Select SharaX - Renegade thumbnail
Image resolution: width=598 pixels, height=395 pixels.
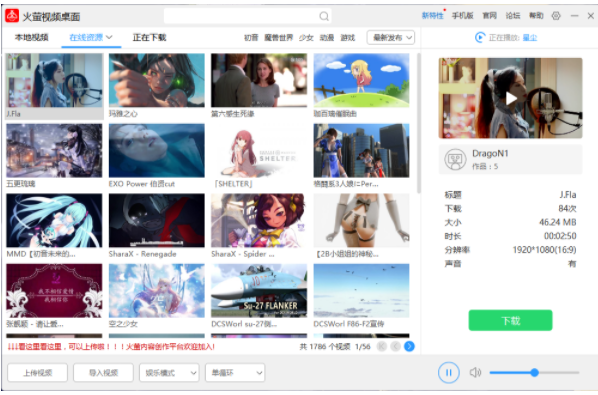tap(157, 220)
